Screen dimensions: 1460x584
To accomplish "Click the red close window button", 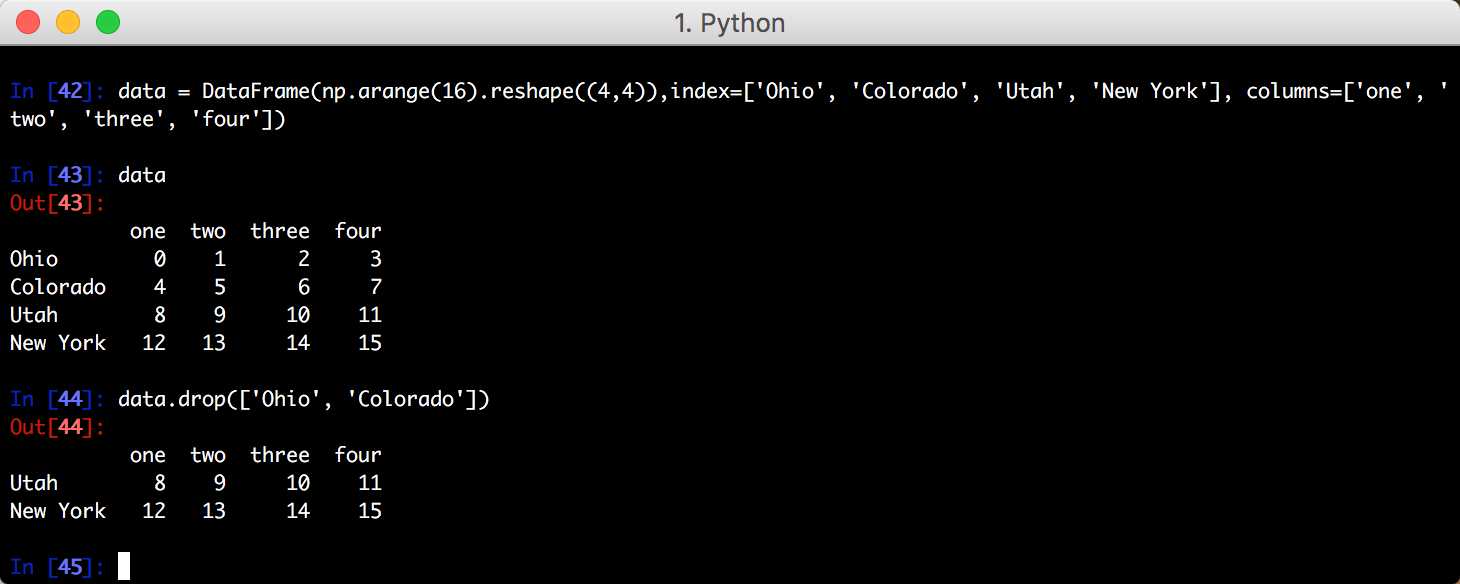I will (x=28, y=22).
